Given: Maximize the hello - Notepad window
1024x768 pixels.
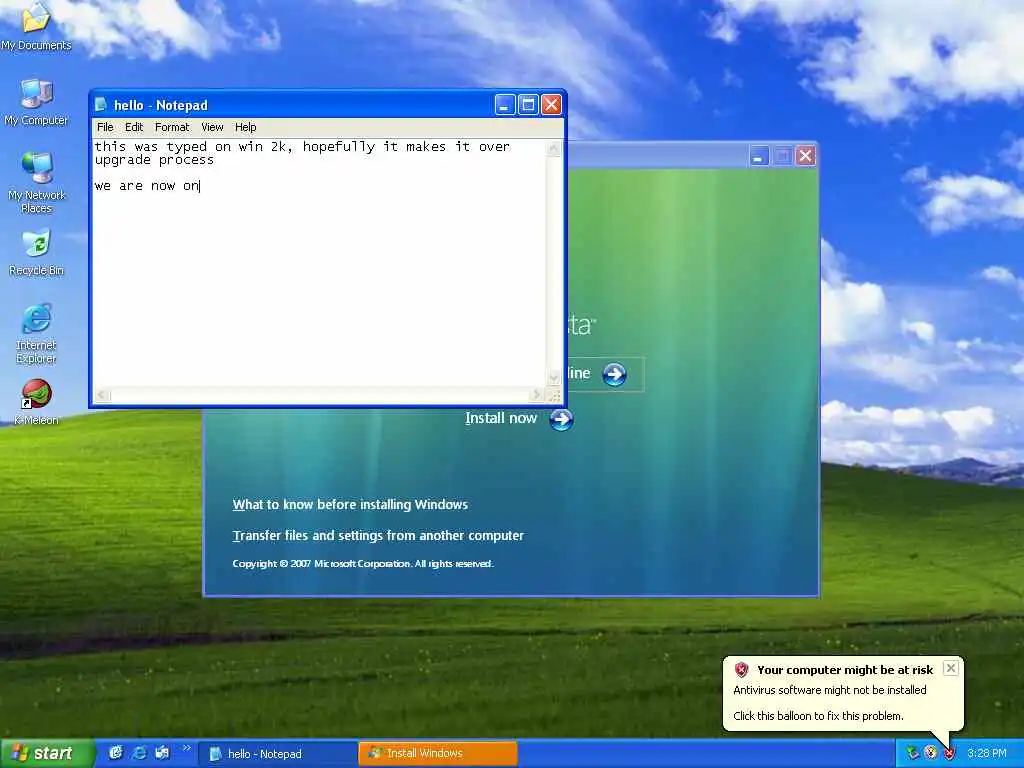Looking at the screenshot, I should (528, 104).
